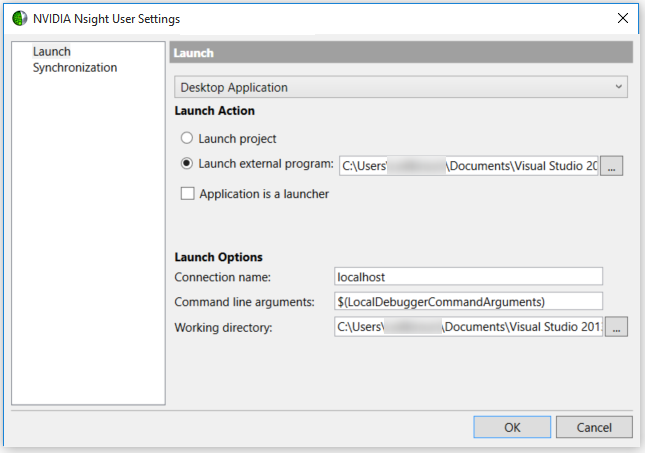The width and height of the screenshot is (645, 453).
Task: Click the Connection name label
Action: pyautogui.click(x=223, y=277)
